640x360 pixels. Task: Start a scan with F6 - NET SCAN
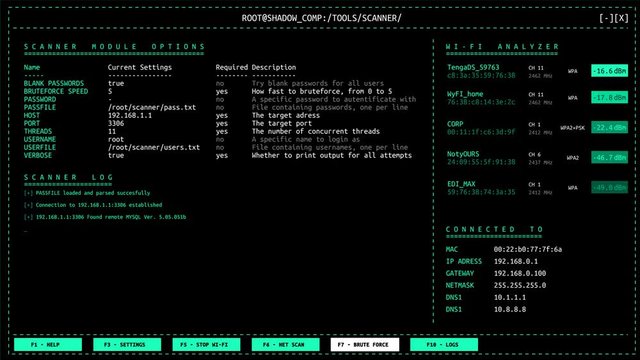click(x=286, y=344)
